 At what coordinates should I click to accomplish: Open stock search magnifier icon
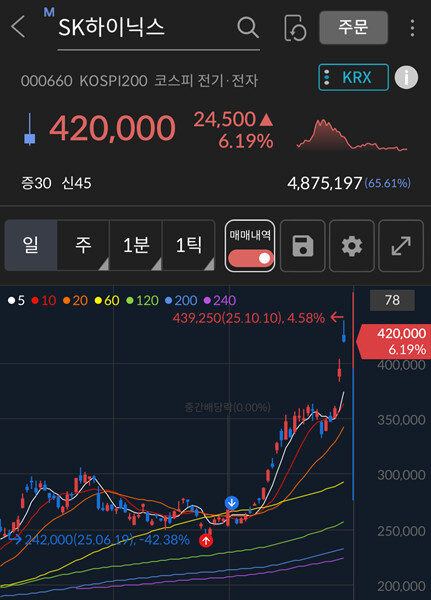point(248,27)
